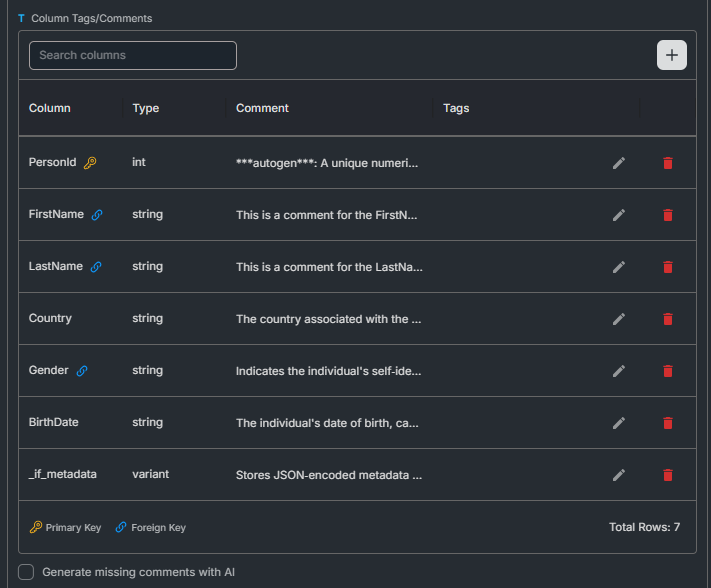Click 'The country associated with the ...' comment
The image size is (711, 588).
tap(328, 319)
